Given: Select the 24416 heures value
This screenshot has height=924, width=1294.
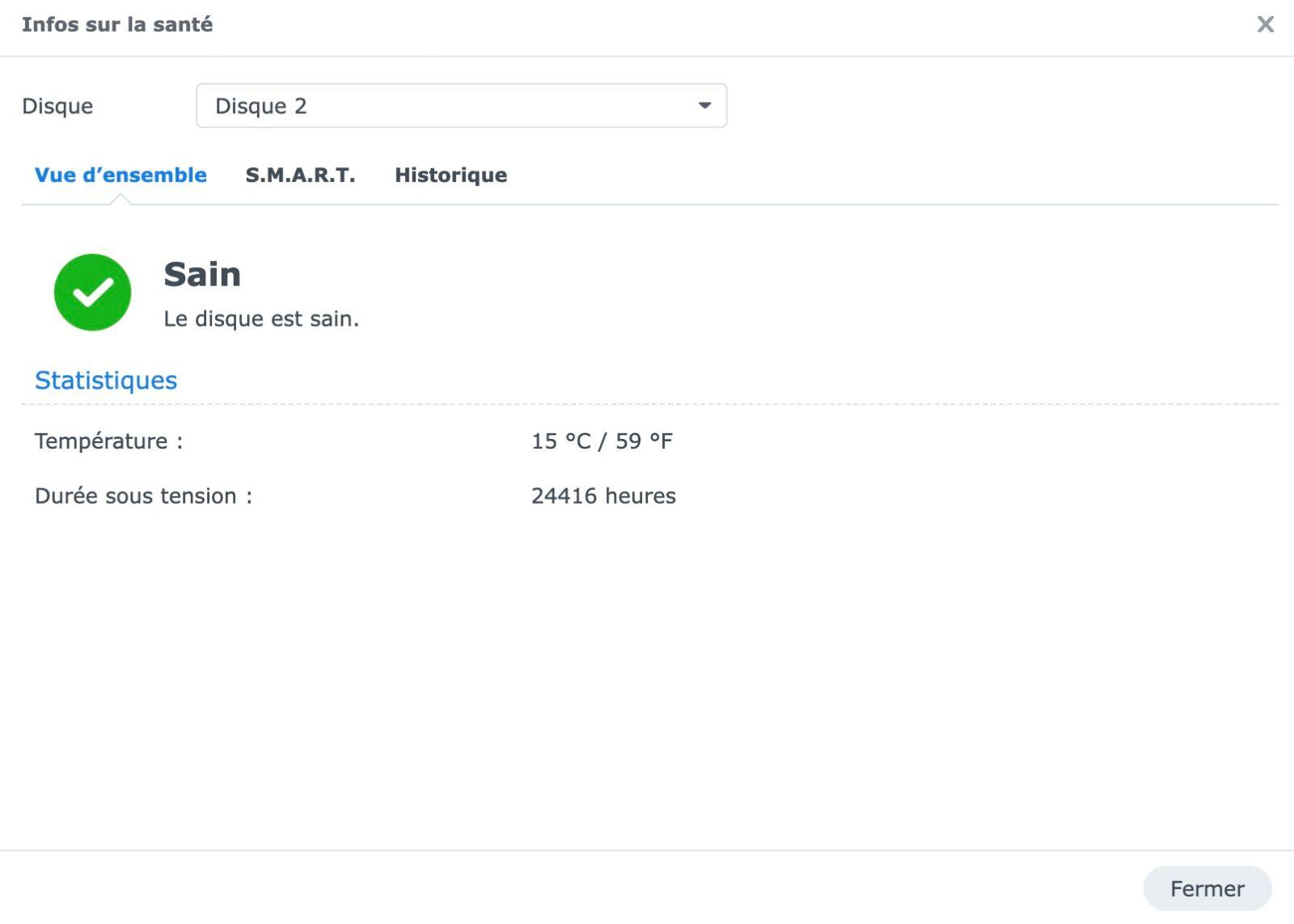Looking at the screenshot, I should (603, 496).
